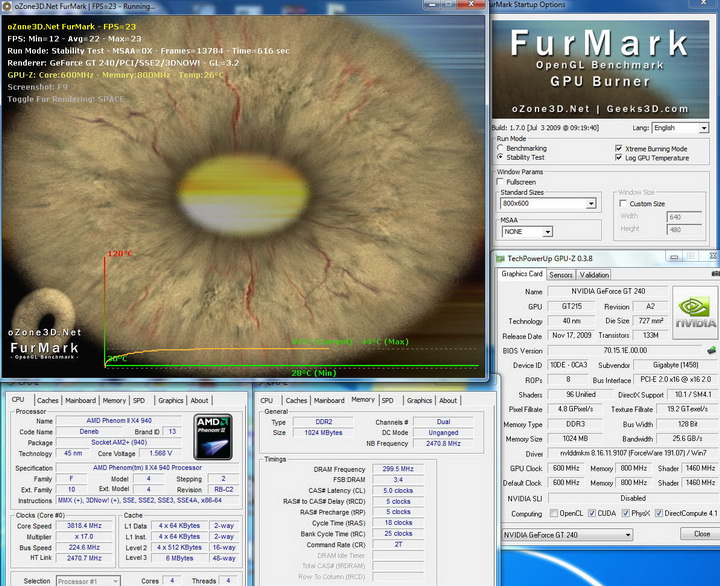The image size is (720, 586).
Task: Click the FurMark OpenGL Benchmark banner image
Action: pyautogui.click(x=601, y=69)
